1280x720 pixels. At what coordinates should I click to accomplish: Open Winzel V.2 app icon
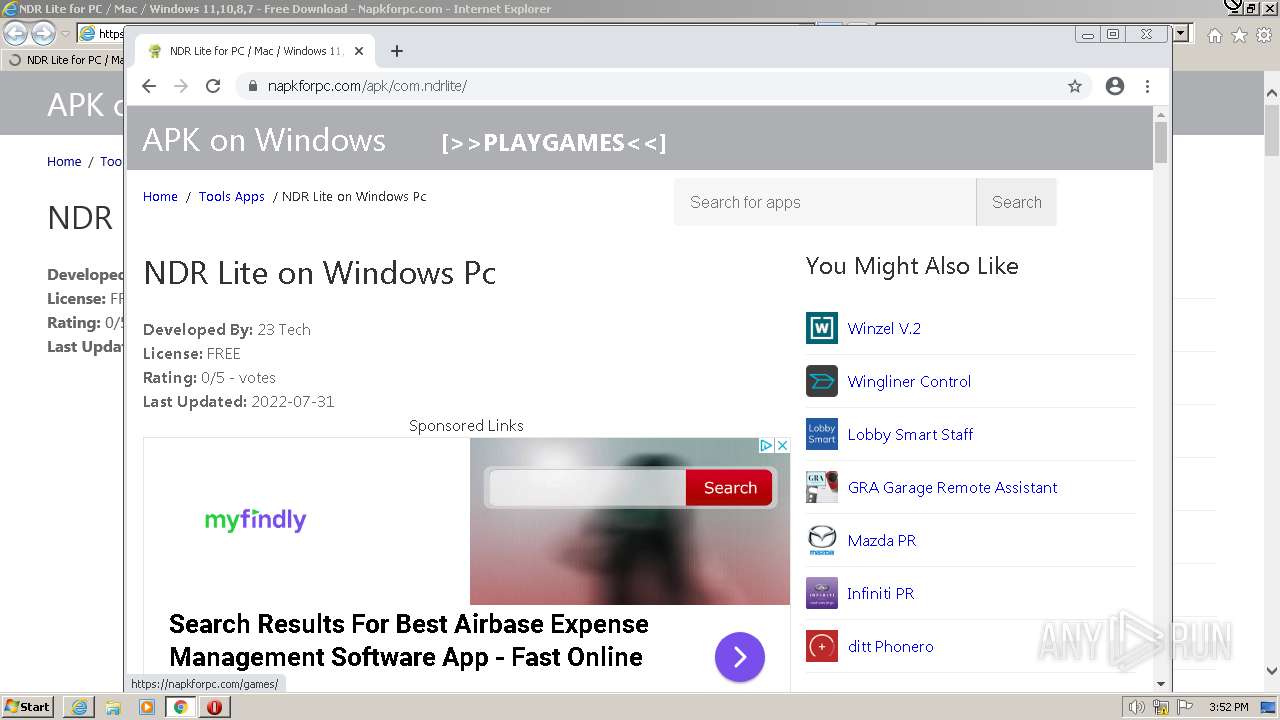tap(822, 328)
